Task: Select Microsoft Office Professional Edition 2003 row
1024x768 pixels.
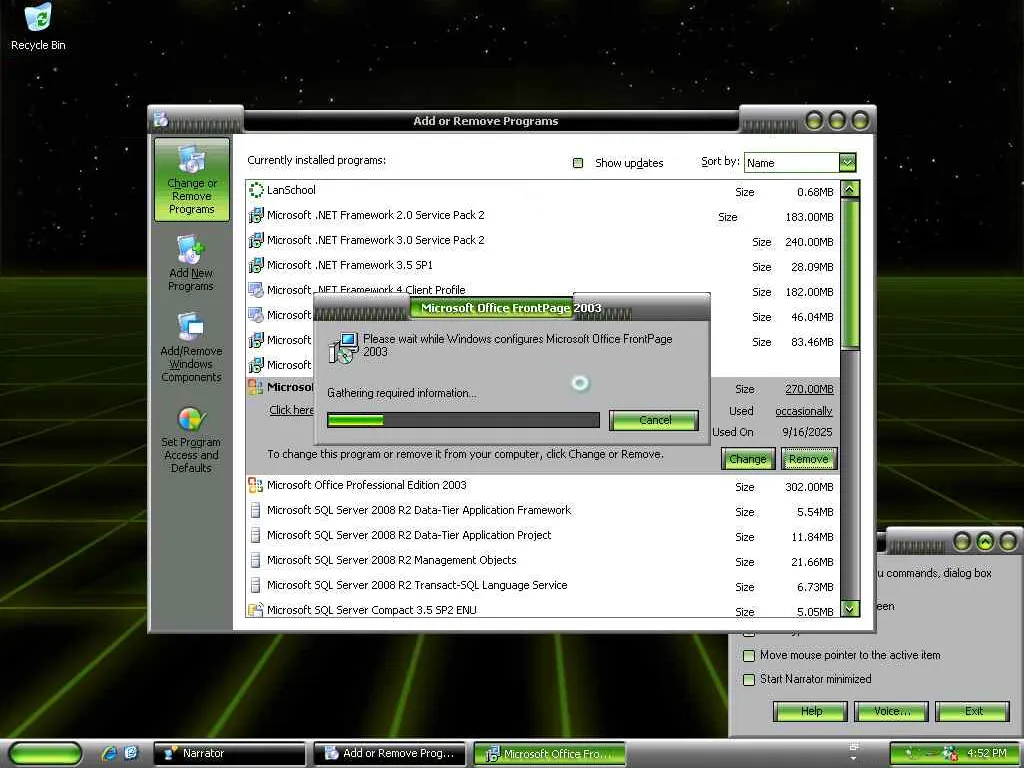Action: [543, 486]
